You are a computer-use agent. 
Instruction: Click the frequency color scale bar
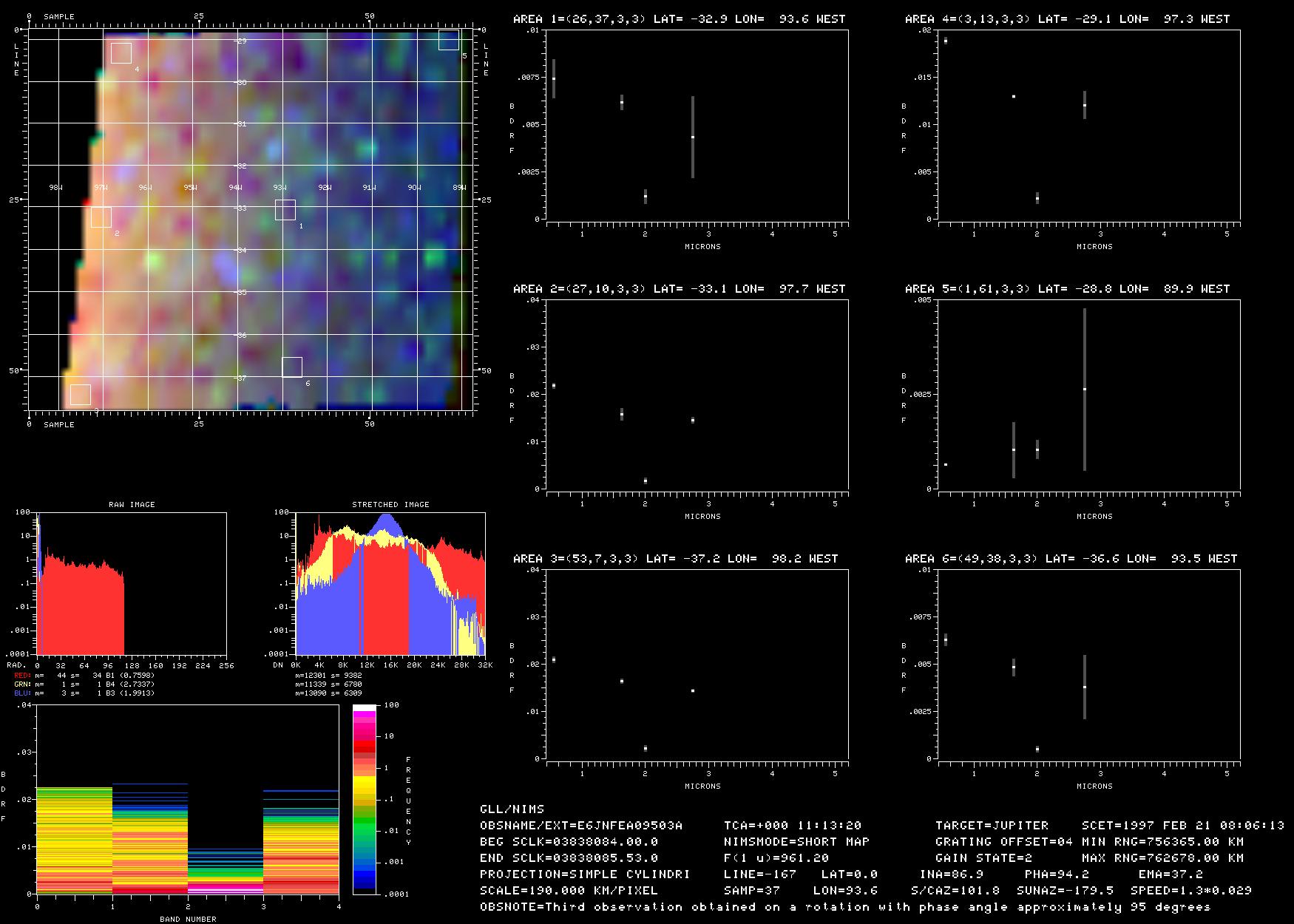tap(364, 799)
